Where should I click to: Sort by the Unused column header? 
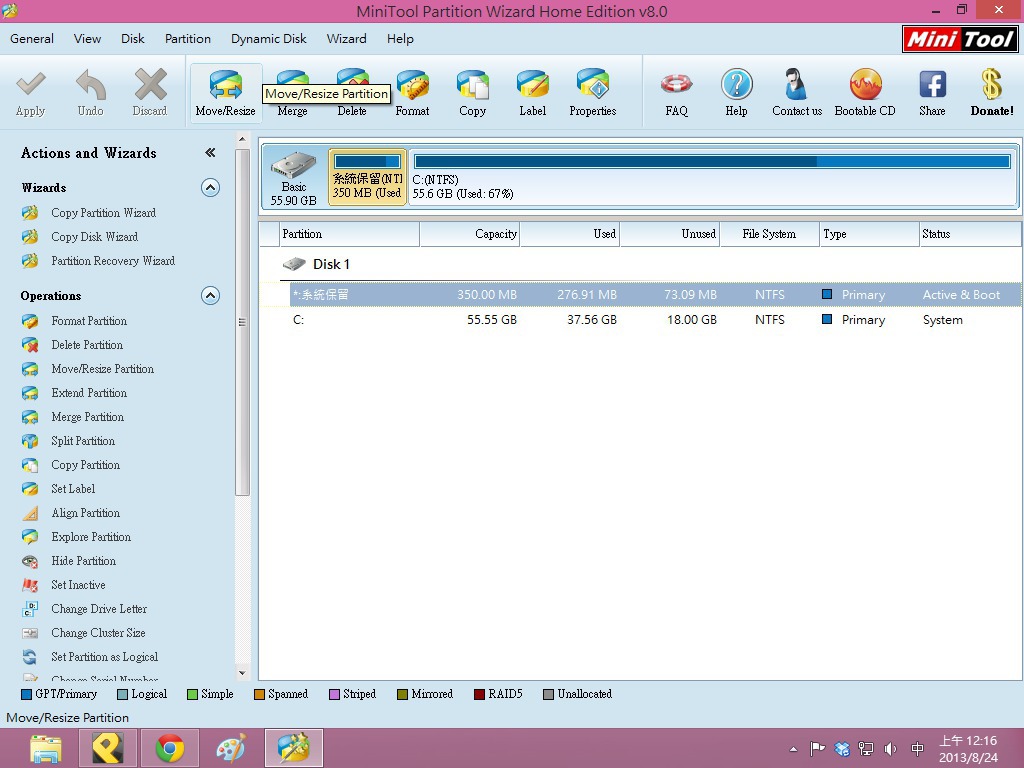[x=669, y=234]
